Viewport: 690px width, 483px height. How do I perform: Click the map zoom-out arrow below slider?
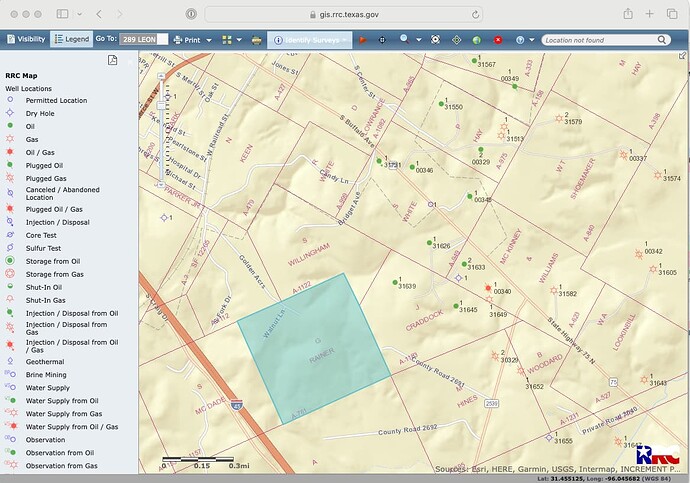[x=161, y=184]
